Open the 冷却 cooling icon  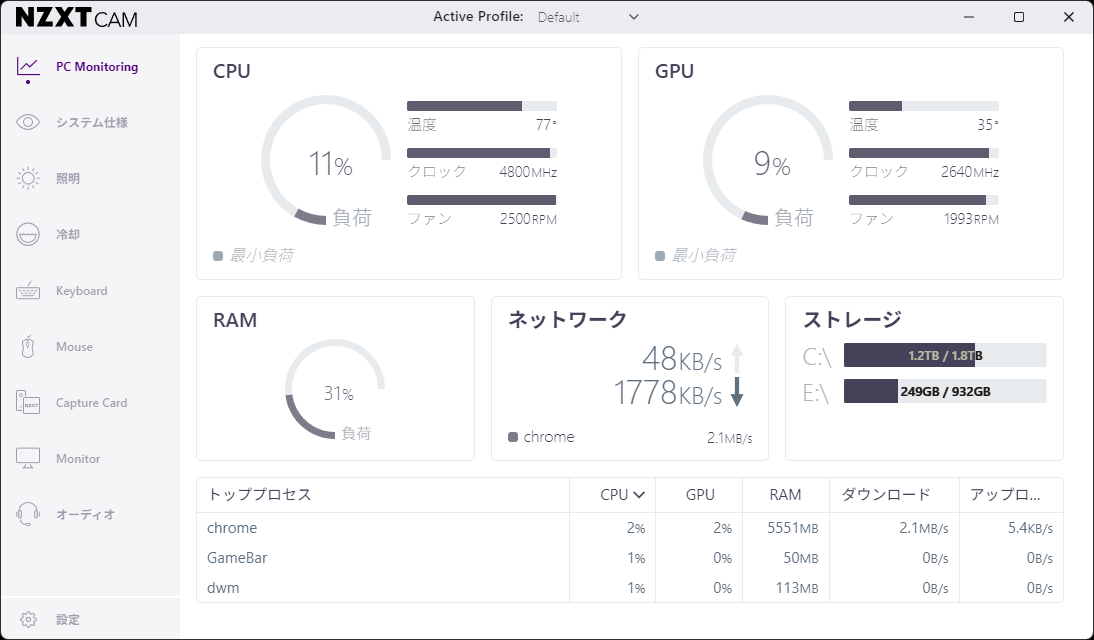click(28, 235)
